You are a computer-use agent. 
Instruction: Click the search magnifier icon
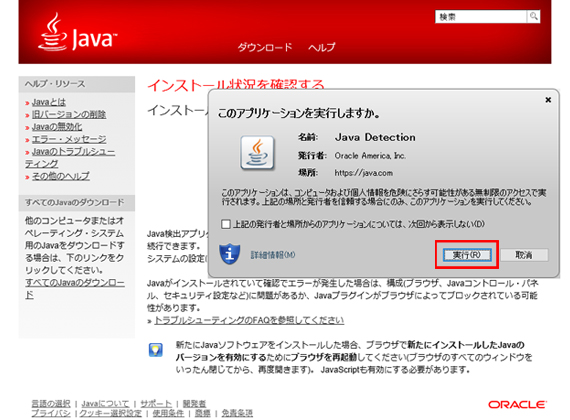pos(533,16)
